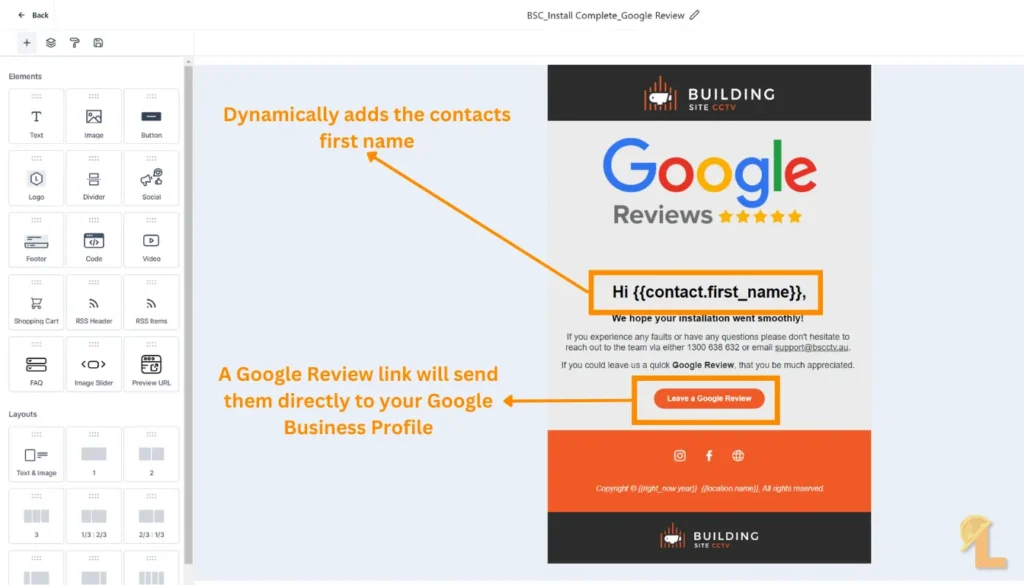The image size is (1024, 585).
Task: Choose the 2/3 : 1/3 layout
Action: [152, 516]
